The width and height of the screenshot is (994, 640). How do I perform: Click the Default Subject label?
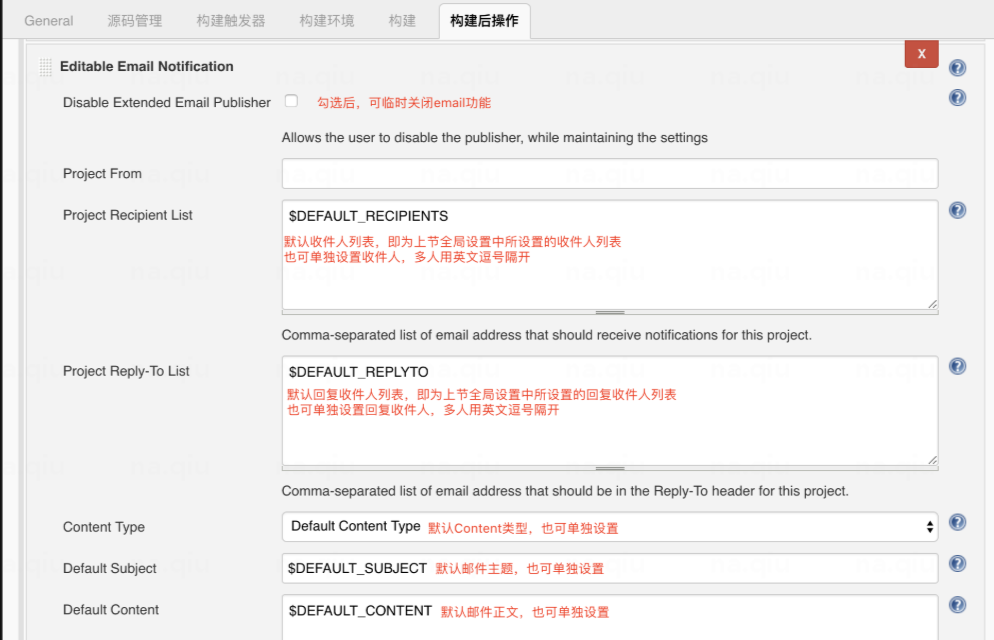tap(110, 568)
